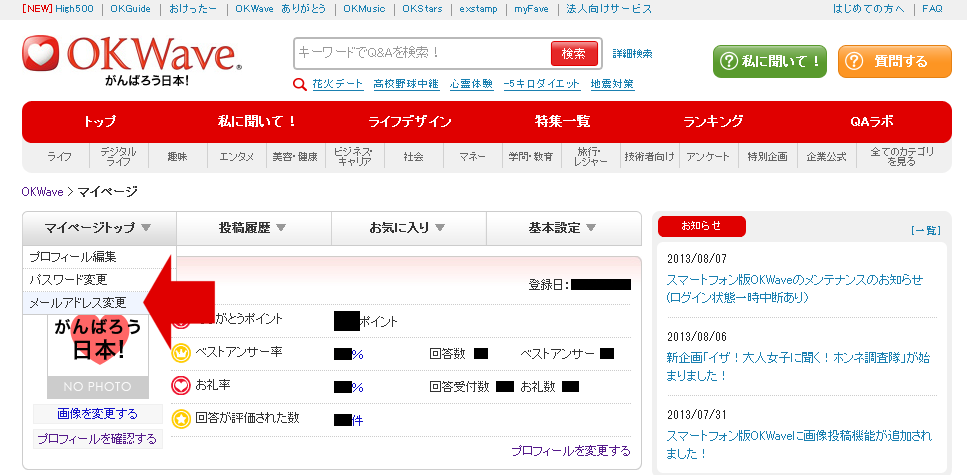Click the heart icon beside お礼率

pyautogui.click(x=181, y=386)
